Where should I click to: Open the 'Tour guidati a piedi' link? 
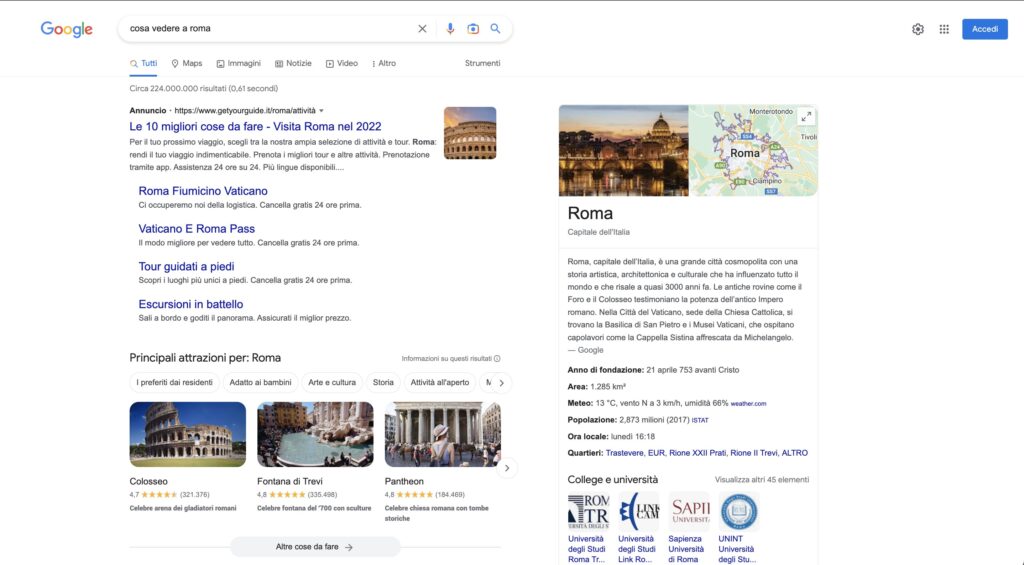point(186,266)
